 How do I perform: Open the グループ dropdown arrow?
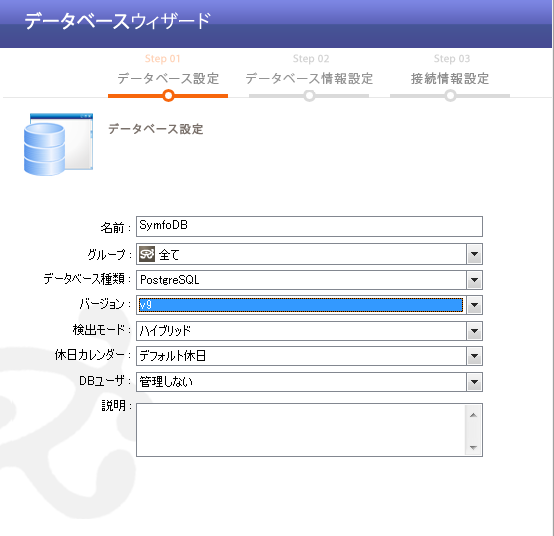[474, 254]
